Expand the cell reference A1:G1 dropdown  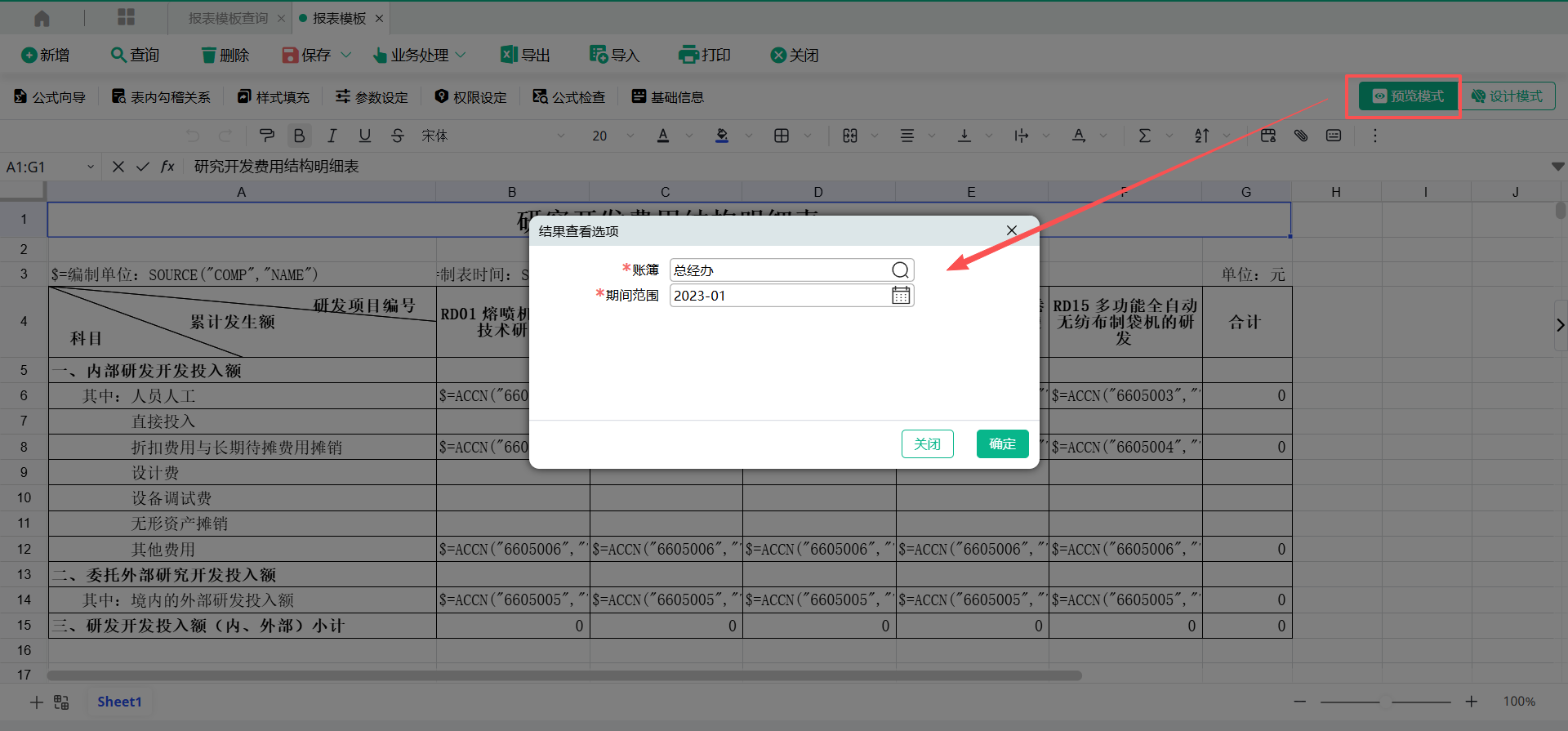(x=91, y=167)
